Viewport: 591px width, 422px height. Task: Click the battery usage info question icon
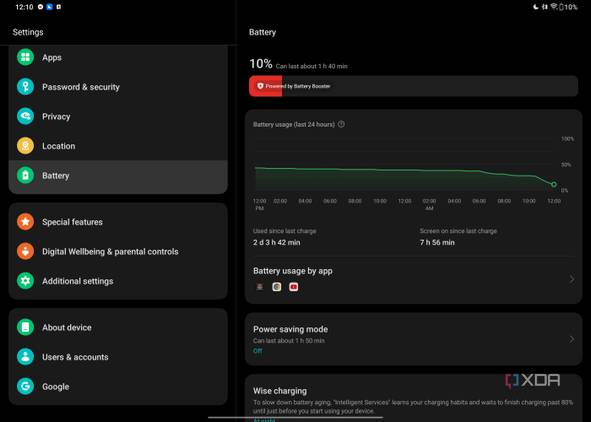341,124
